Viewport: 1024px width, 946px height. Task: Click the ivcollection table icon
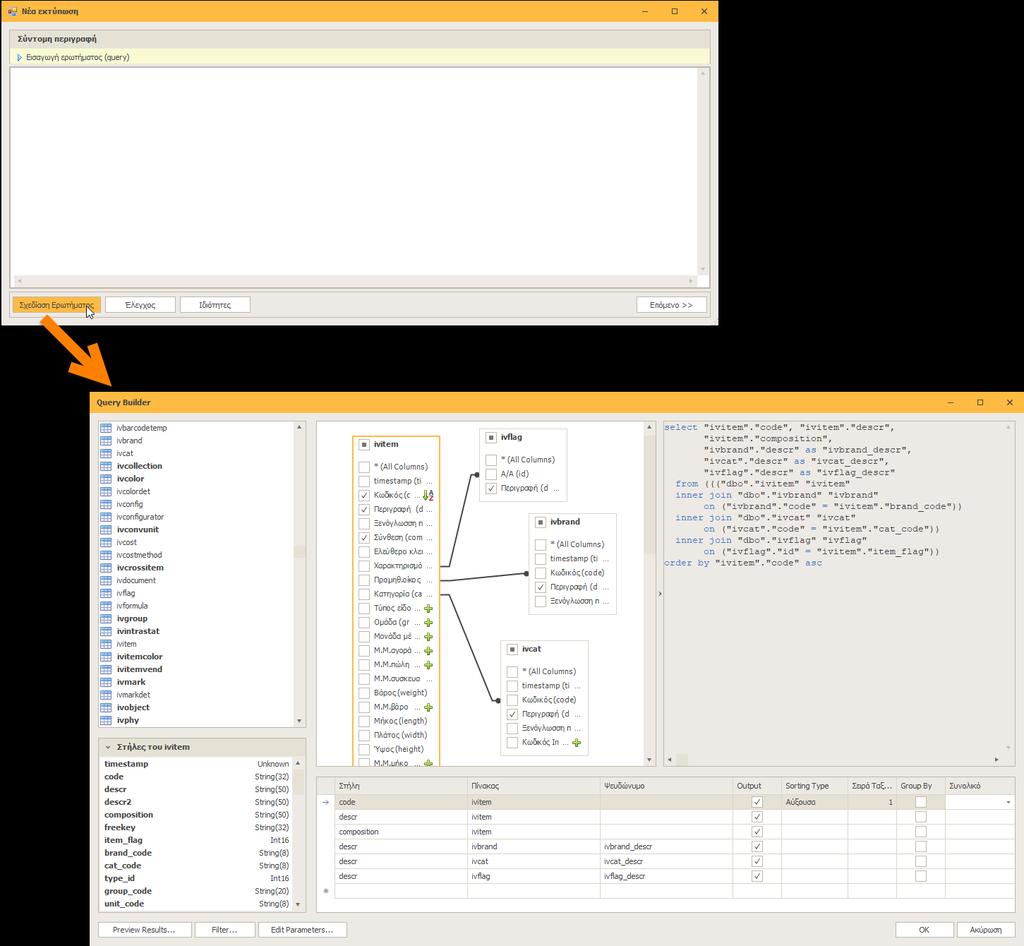(x=106, y=466)
